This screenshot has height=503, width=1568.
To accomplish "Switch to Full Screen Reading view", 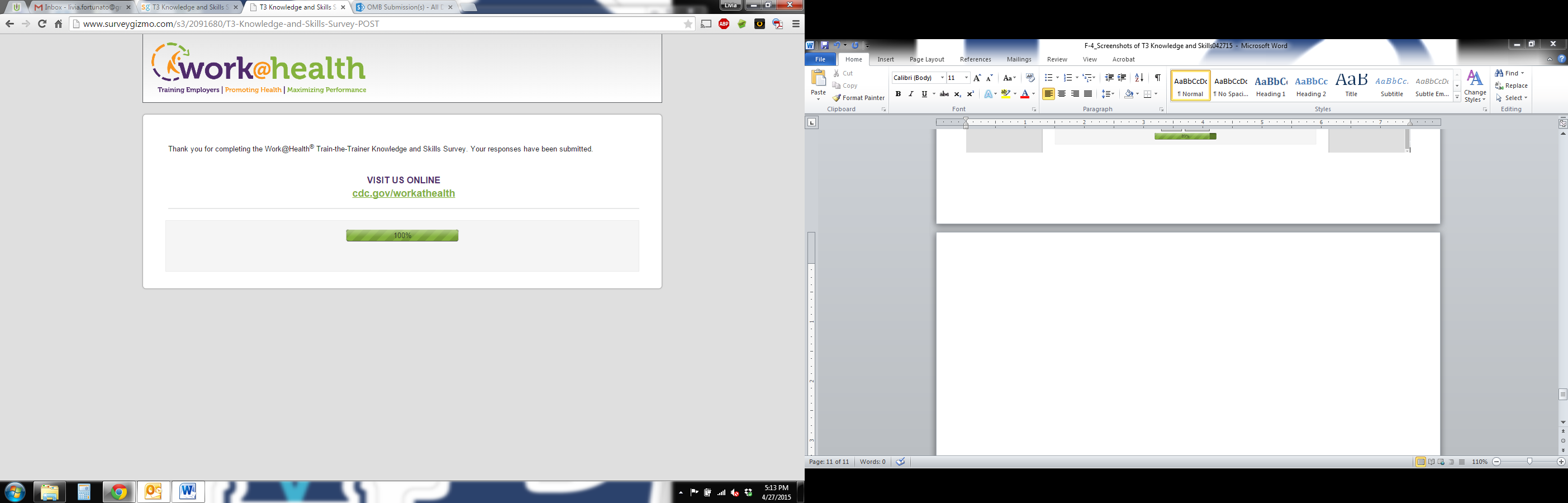I will pyautogui.click(x=1431, y=462).
